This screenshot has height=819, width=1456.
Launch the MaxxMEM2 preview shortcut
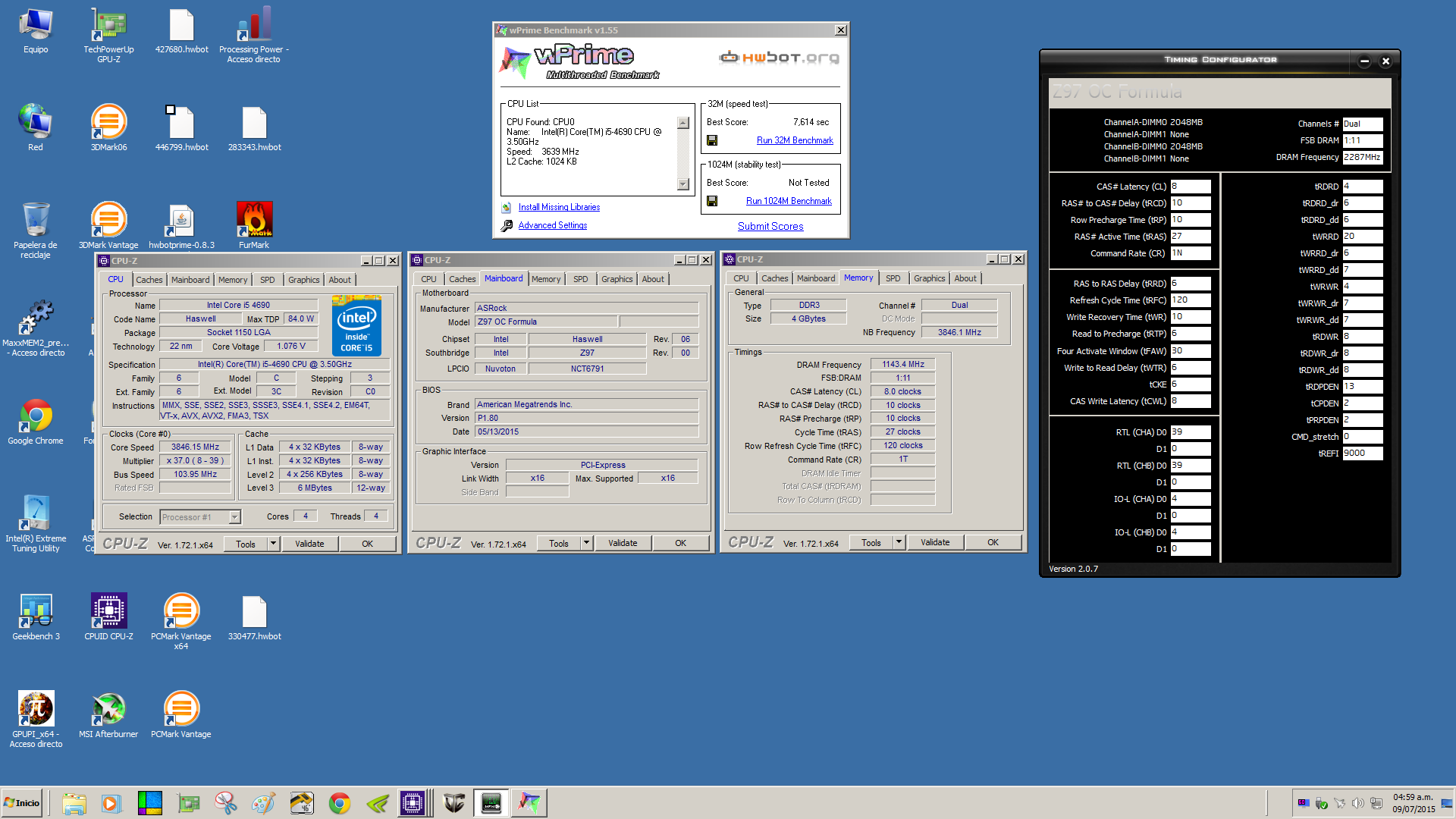coord(36,328)
